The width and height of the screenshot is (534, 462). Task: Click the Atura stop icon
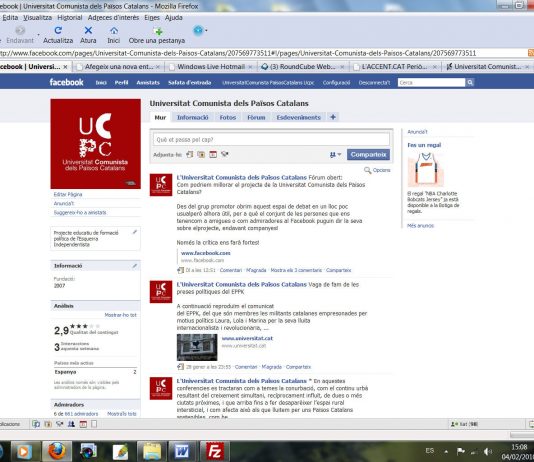pyautogui.click(x=88, y=30)
